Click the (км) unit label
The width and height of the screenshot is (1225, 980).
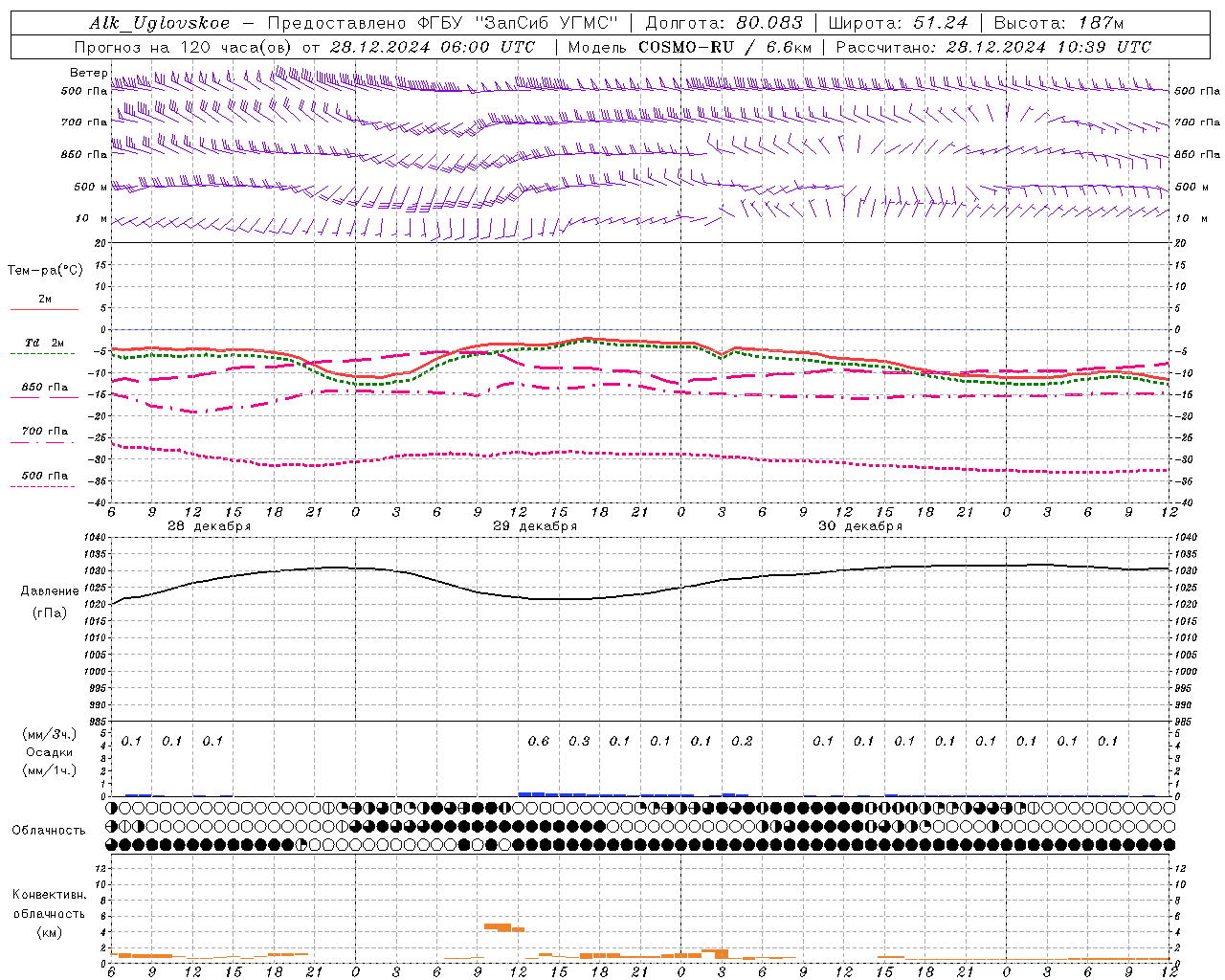pos(49,931)
